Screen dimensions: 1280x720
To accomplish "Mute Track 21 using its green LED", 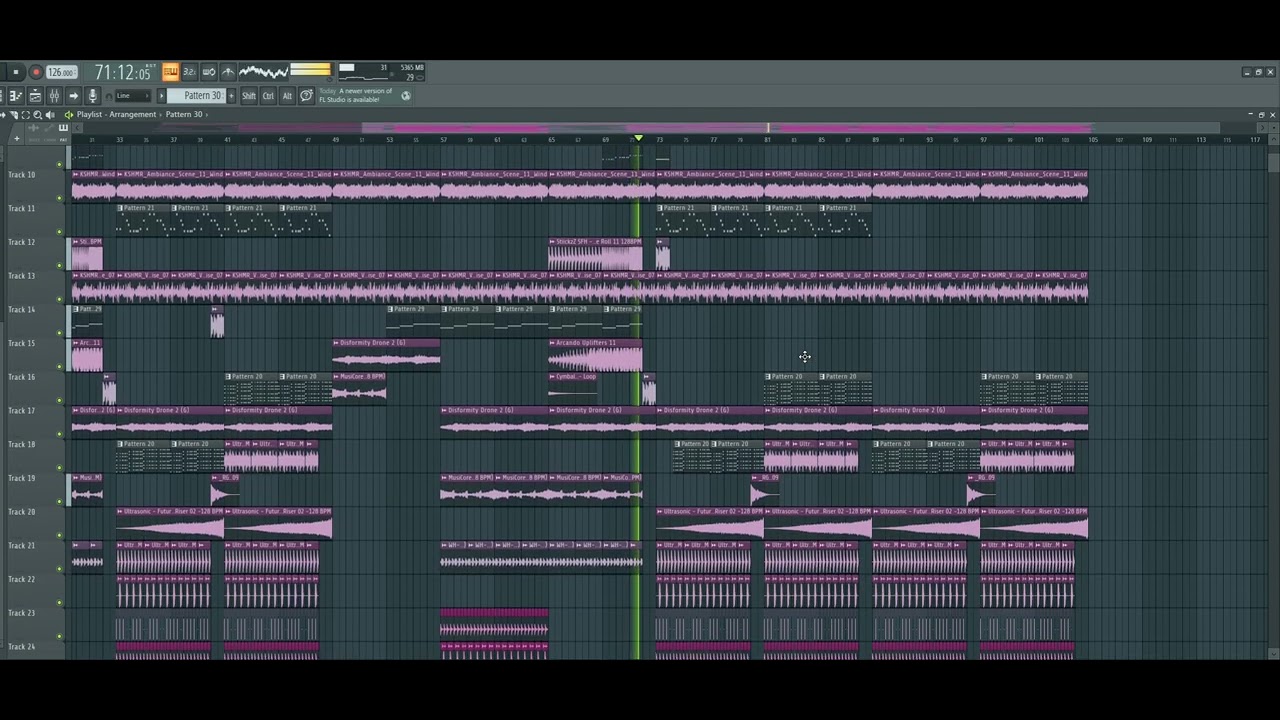I will click(x=59, y=568).
